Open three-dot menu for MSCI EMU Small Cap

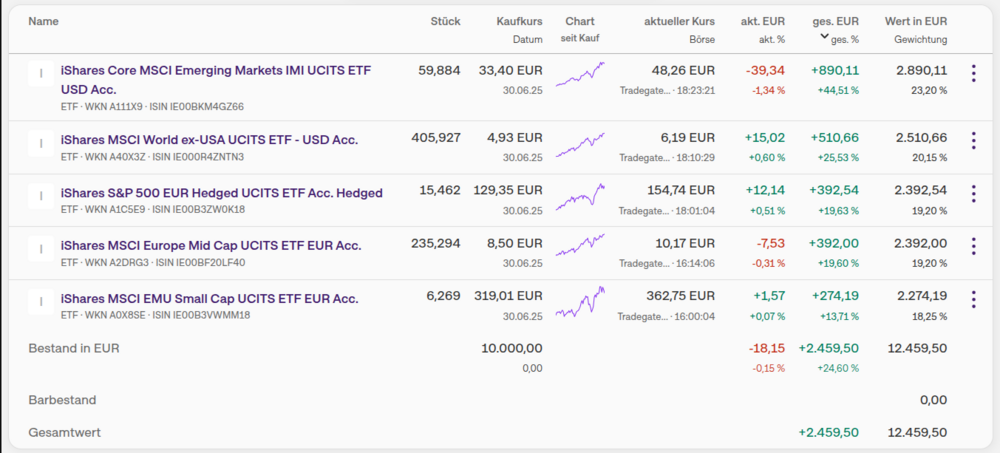(x=973, y=299)
